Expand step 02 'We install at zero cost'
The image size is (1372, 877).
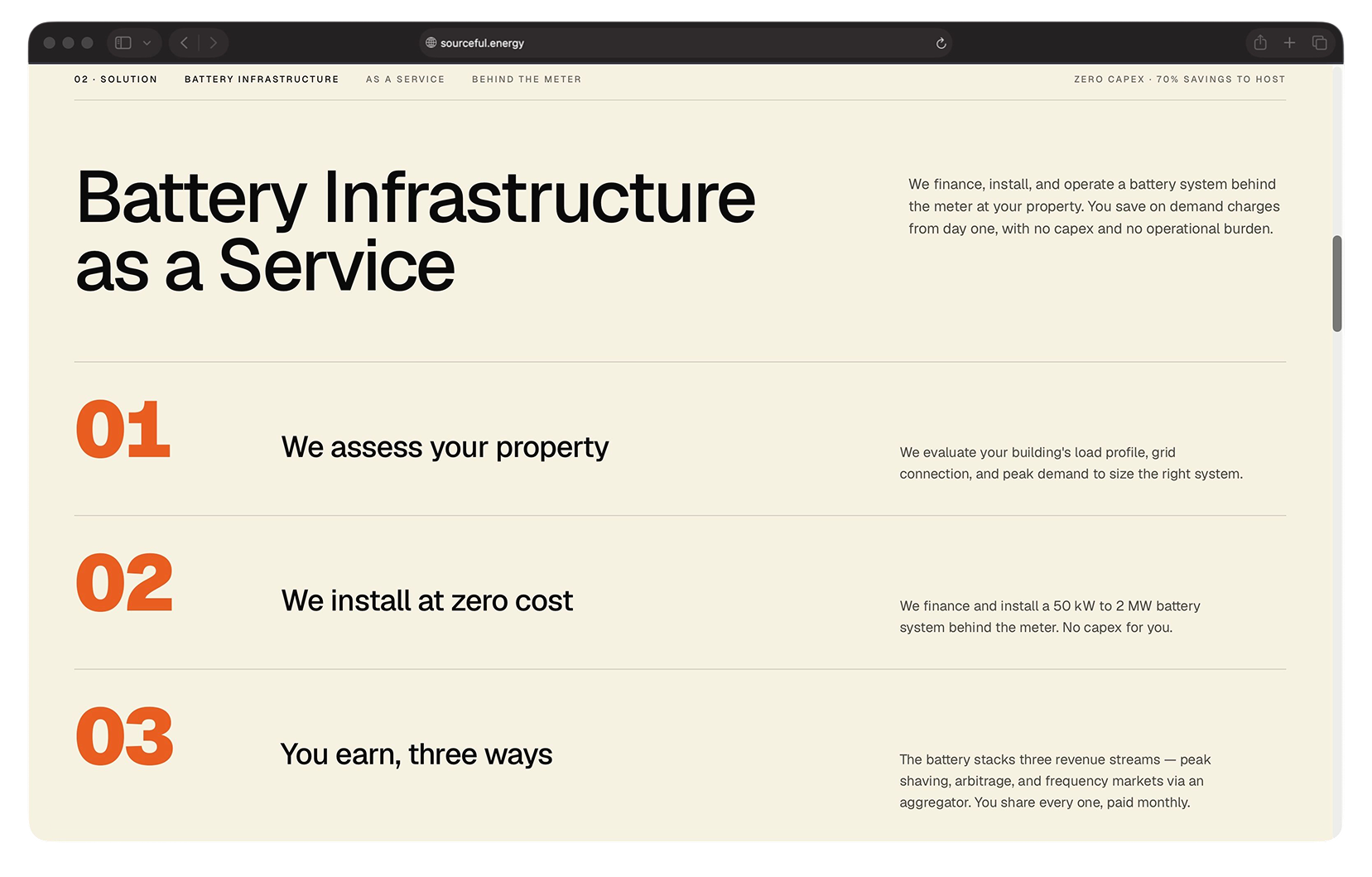tap(426, 600)
